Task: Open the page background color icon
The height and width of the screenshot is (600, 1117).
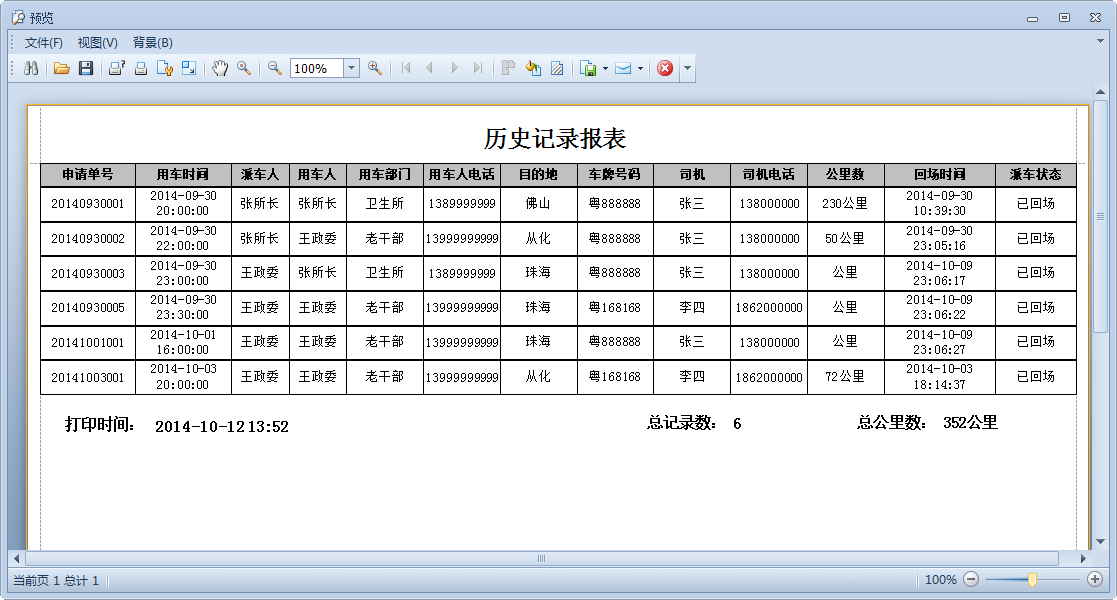Action: point(533,68)
